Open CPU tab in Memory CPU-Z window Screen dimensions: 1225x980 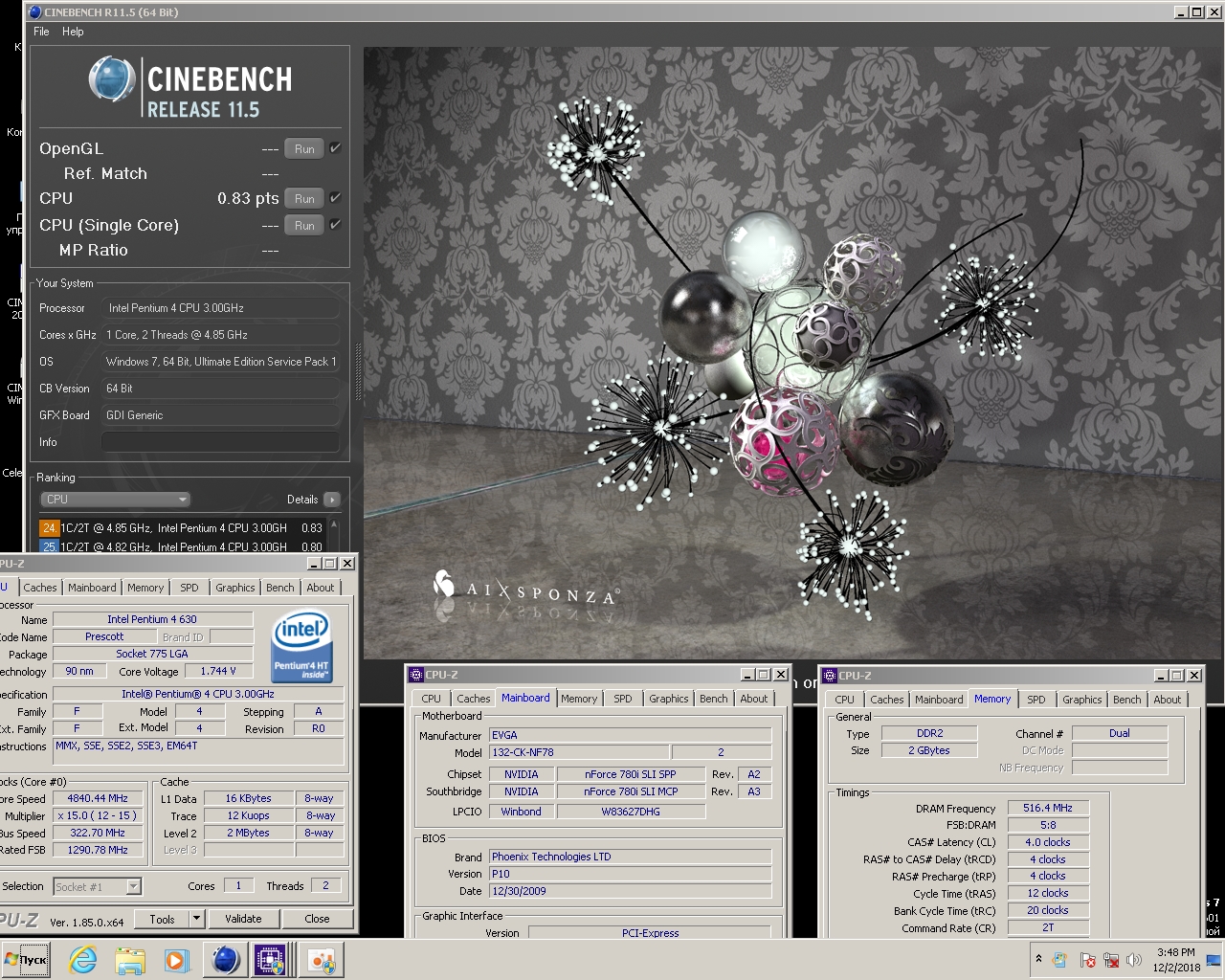point(845,700)
